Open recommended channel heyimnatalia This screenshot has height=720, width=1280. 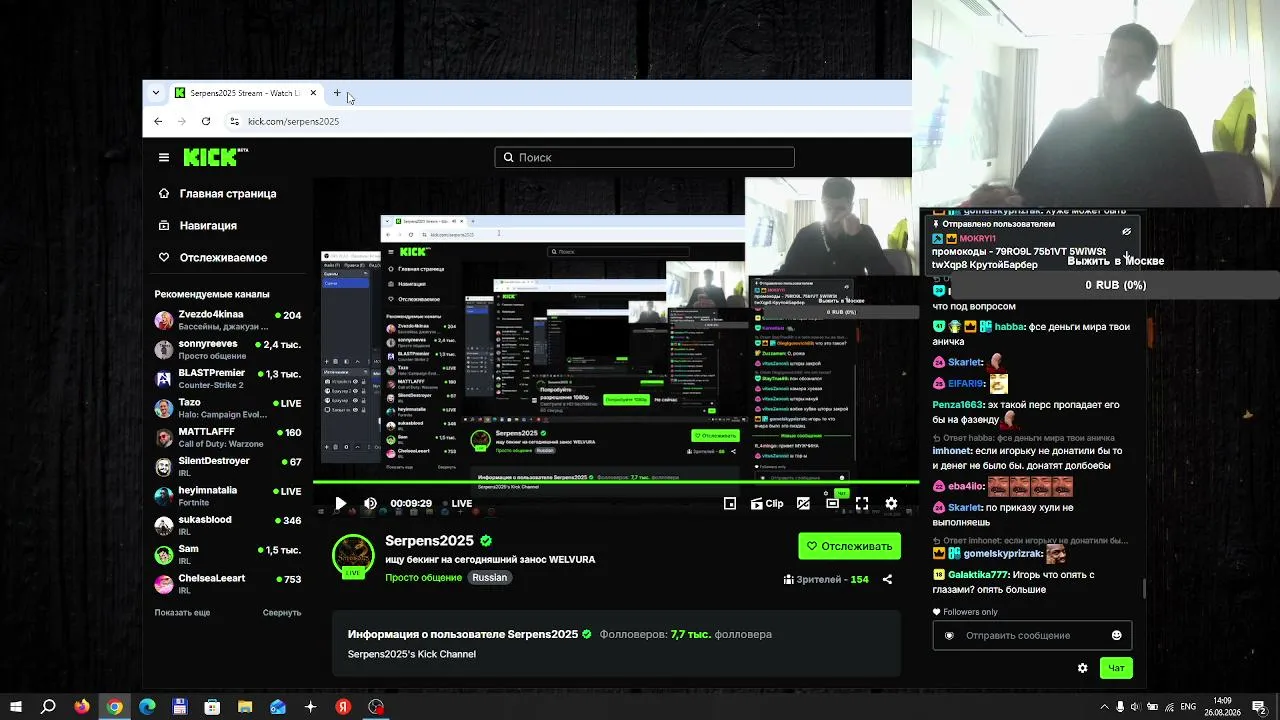point(228,496)
